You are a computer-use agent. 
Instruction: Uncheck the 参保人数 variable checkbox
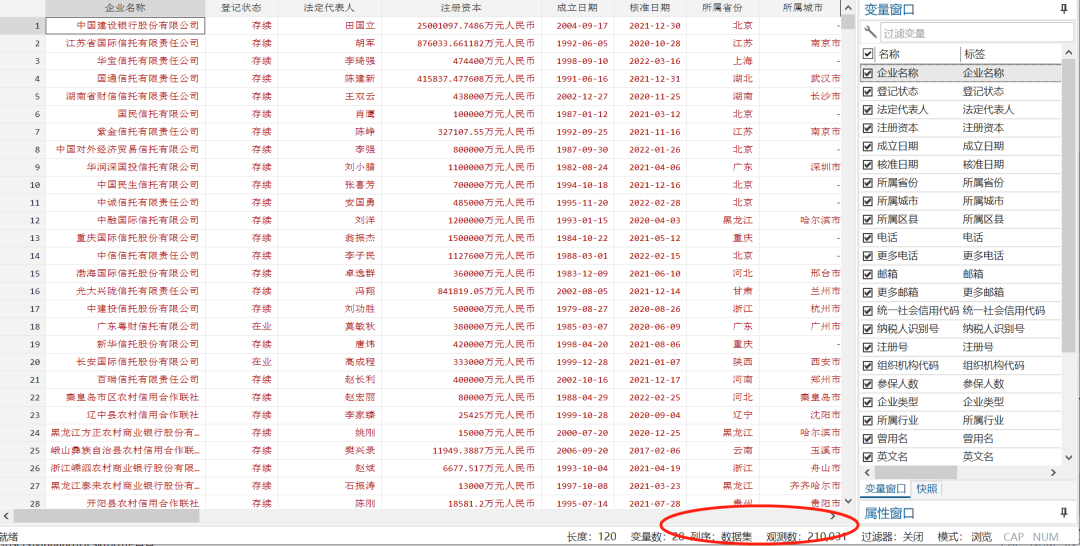coord(868,384)
